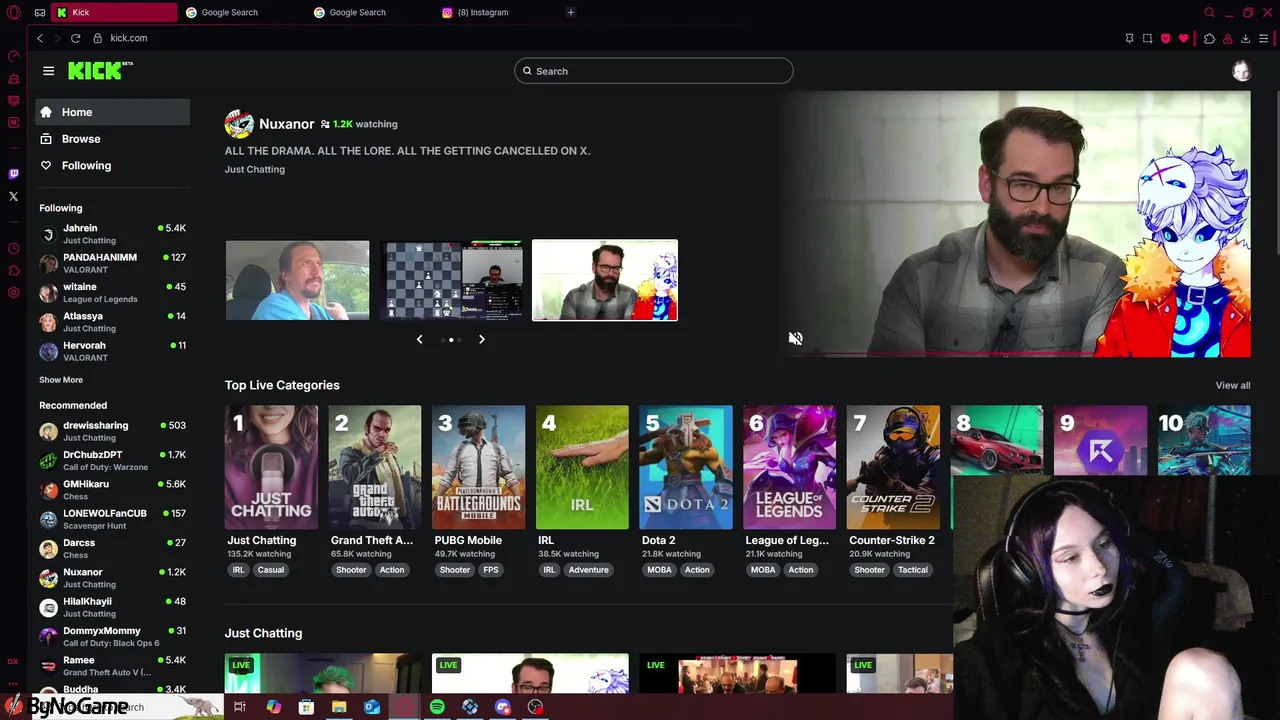Open LONEWOLFanCUB in Recommended list
The height and width of the screenshot is (720, 1280).
(112, 519)
